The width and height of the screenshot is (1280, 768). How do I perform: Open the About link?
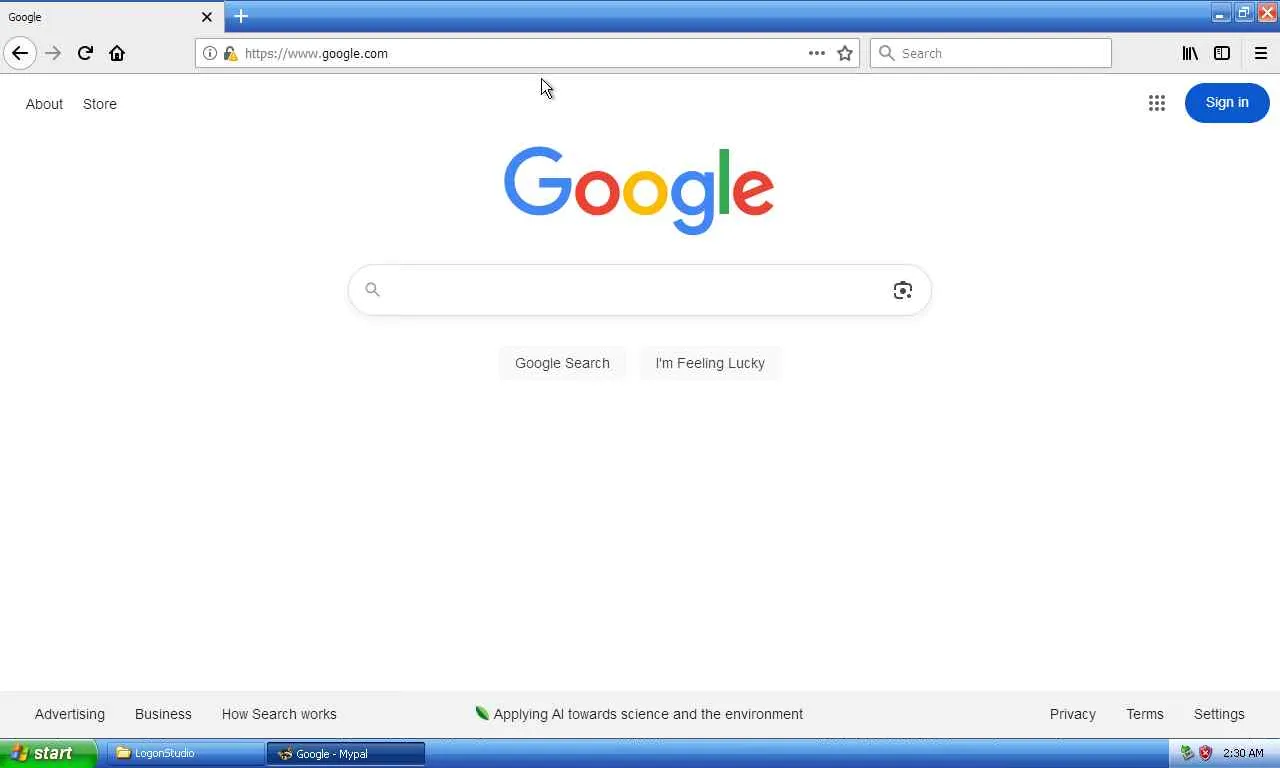click(x=44, y=104)
